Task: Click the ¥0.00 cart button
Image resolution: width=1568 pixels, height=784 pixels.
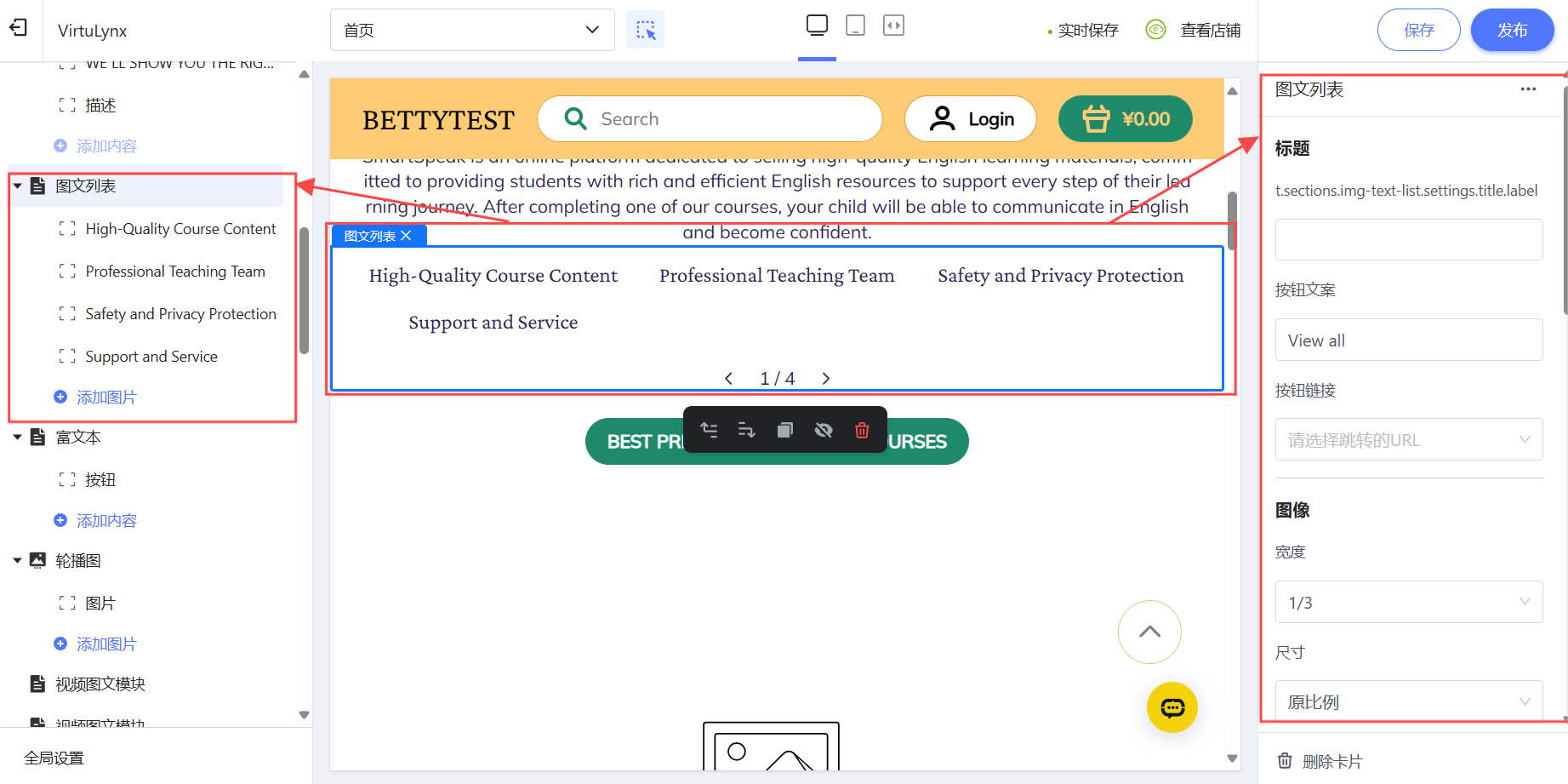Action: pos(1125,118)
